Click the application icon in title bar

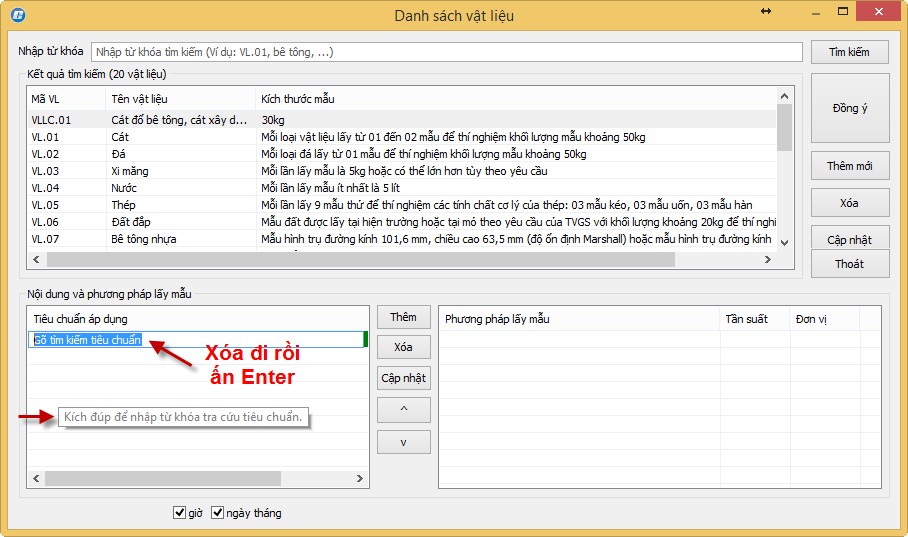(17, 15)
